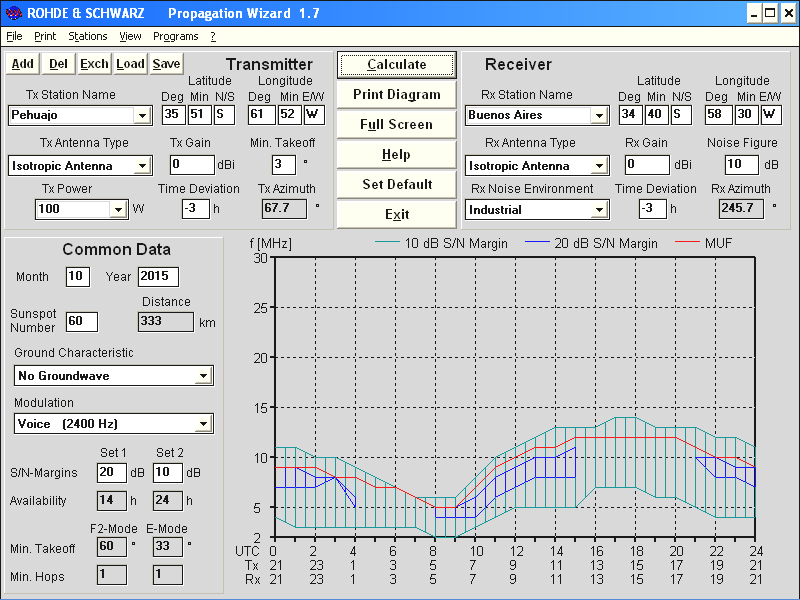Select the Year input field
The width and height of the screenshot is (800, 600).
[x=158, y=276]
